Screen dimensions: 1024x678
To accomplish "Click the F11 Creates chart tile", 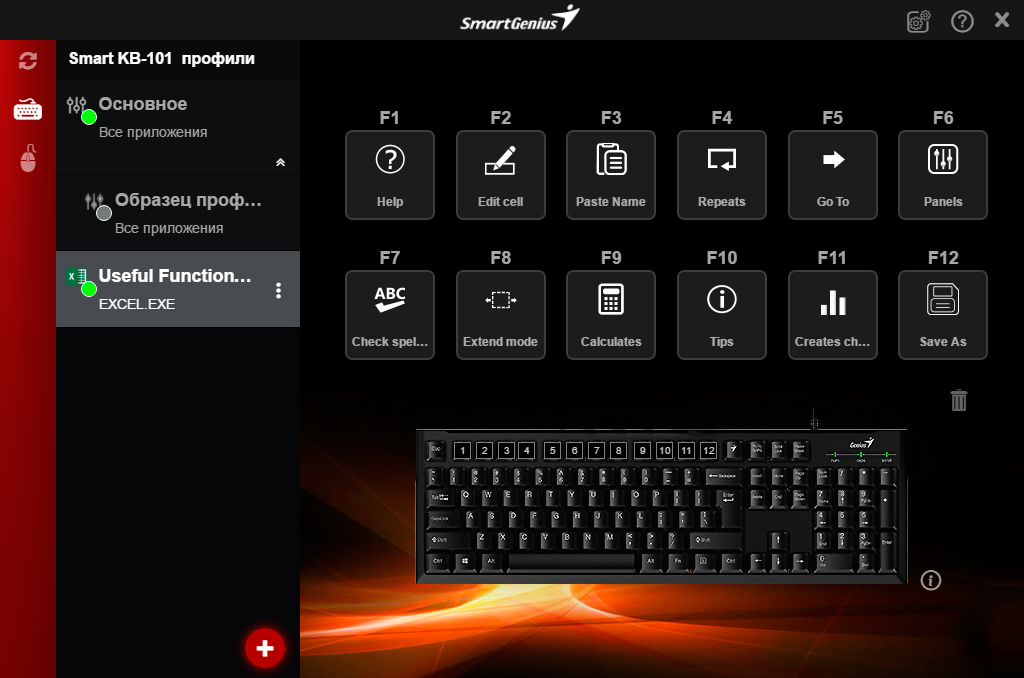I will coord(833,315).
